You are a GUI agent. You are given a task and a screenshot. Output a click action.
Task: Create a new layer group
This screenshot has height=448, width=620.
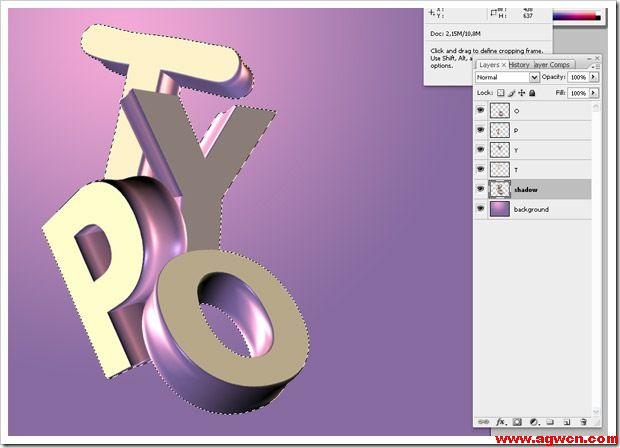[550, 423]
